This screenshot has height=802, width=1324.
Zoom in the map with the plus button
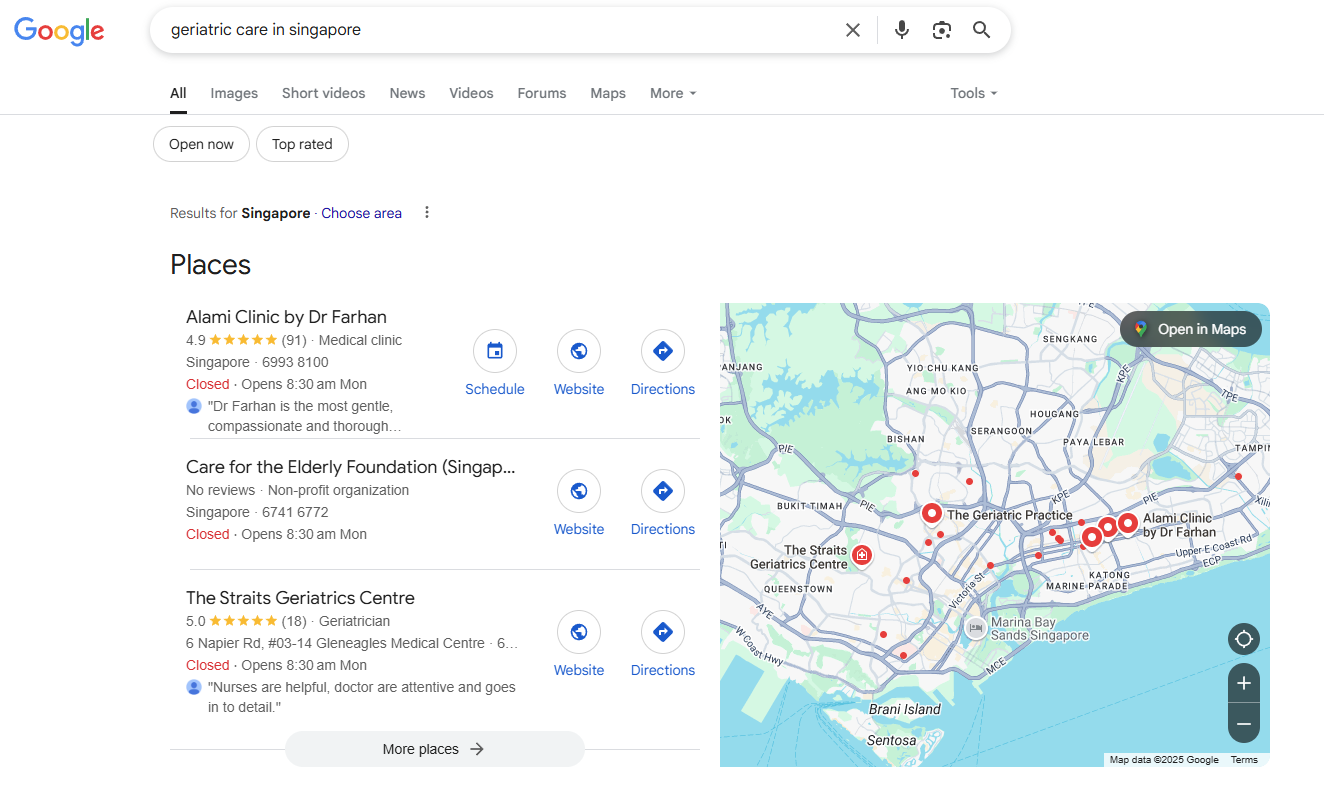pos(1244,683)
